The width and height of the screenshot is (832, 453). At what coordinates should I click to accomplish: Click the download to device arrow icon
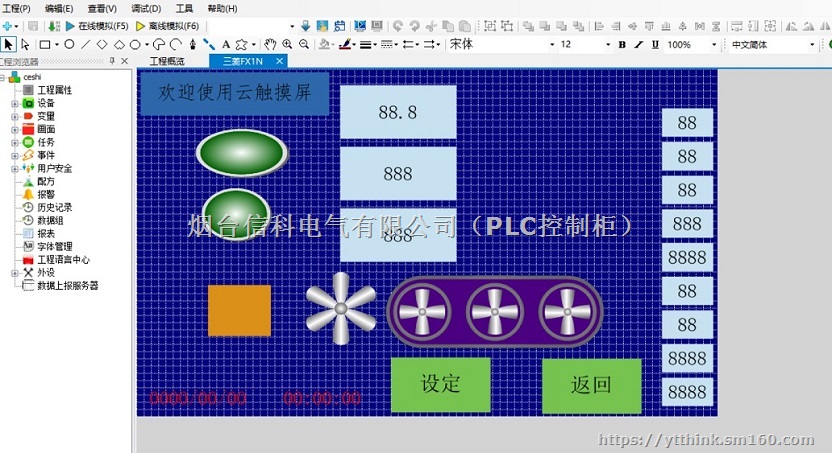pos(305,26)
